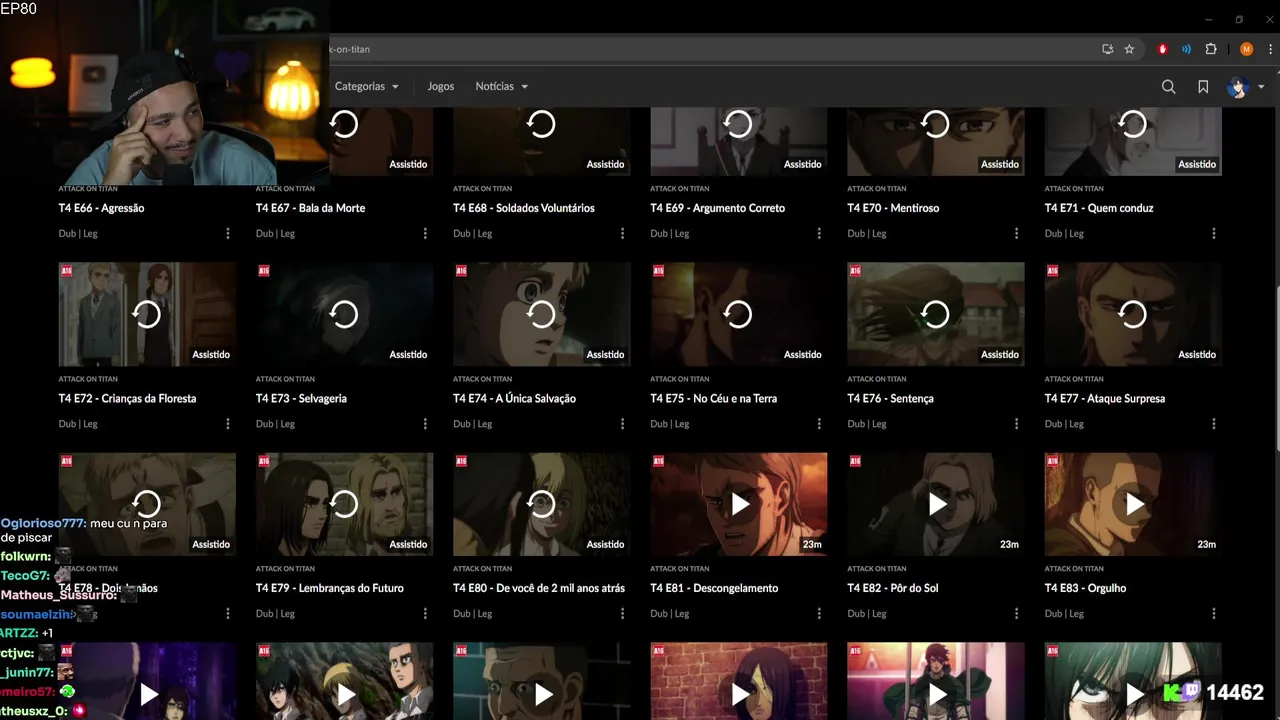Replay episode E71 - Quem conduz
The height and width of the screenshot is (720, 1280).
1133,124
